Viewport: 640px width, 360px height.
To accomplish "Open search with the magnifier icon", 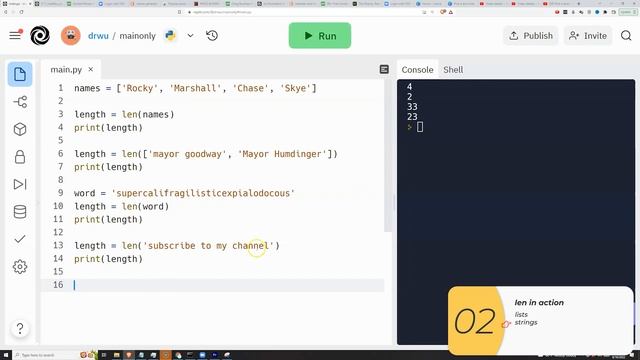I will click(626, 36).
